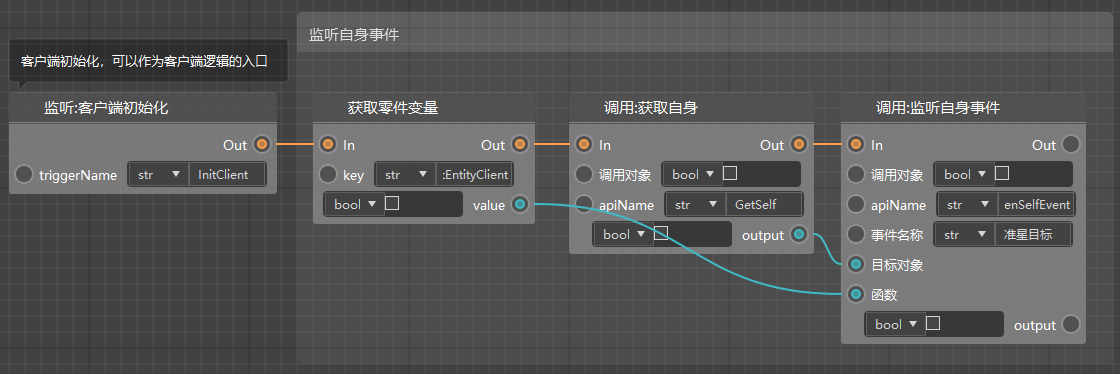Toggle 调用对象 checkbox in 调用:监听自身事件 node
1120x374 pixels.
pos(1001,173)
